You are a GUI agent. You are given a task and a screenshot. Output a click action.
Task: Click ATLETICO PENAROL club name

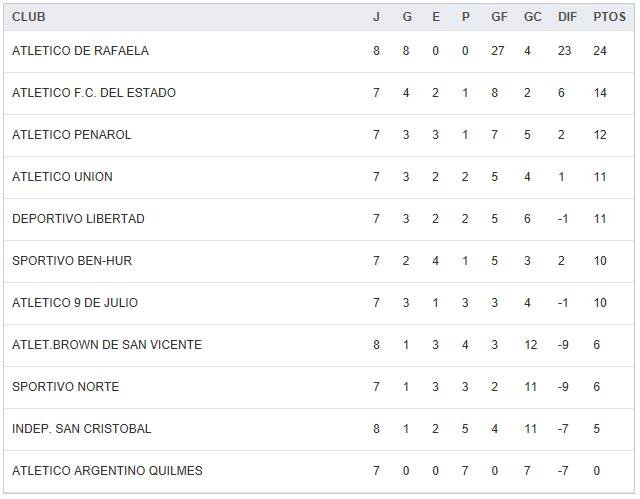click(x=72, y=135)
